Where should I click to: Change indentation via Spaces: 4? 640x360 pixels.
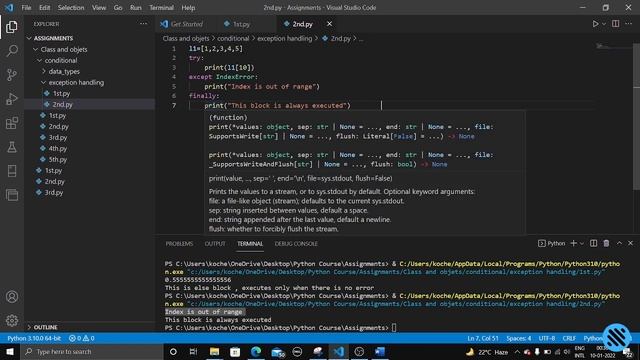tap(519, 338)
